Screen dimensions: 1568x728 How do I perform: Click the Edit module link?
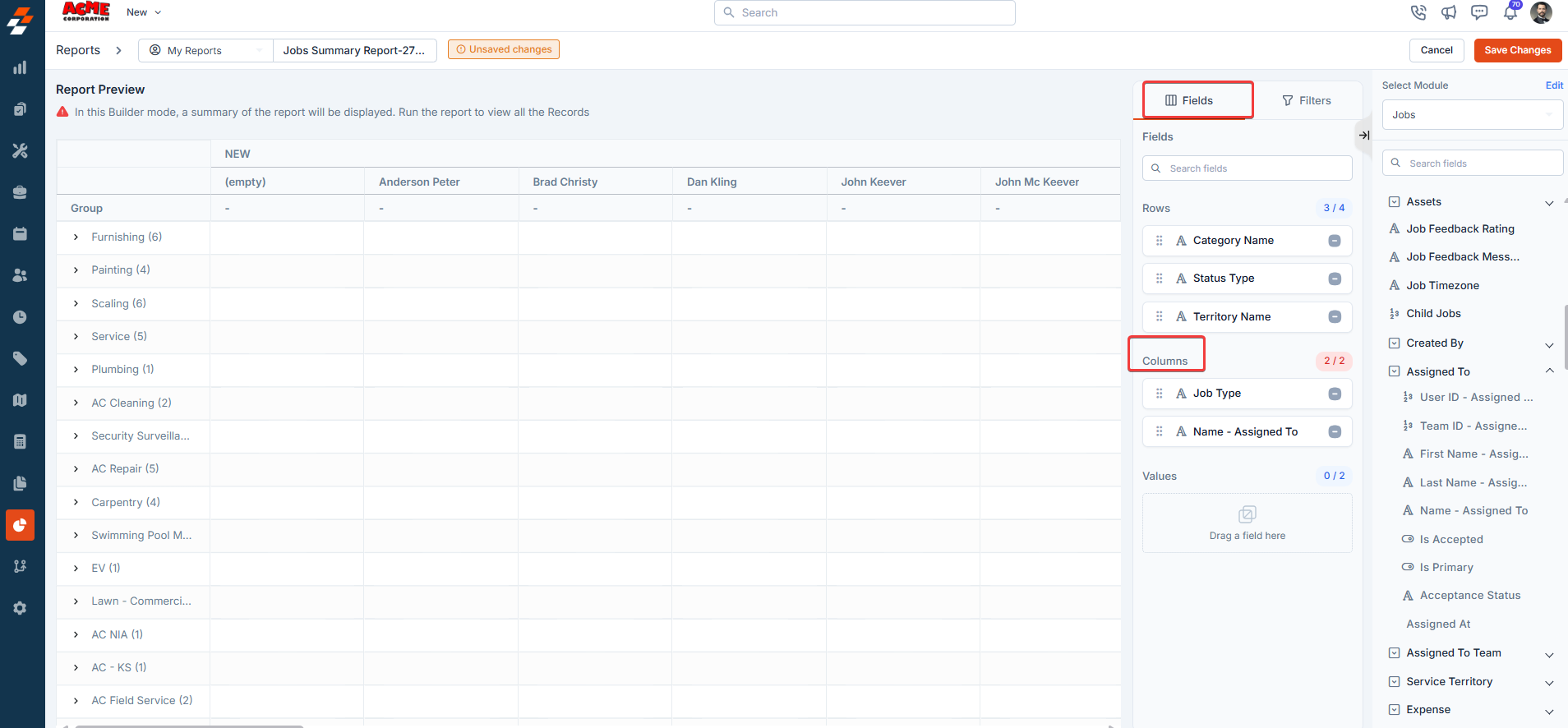[x=1554, y=85]
